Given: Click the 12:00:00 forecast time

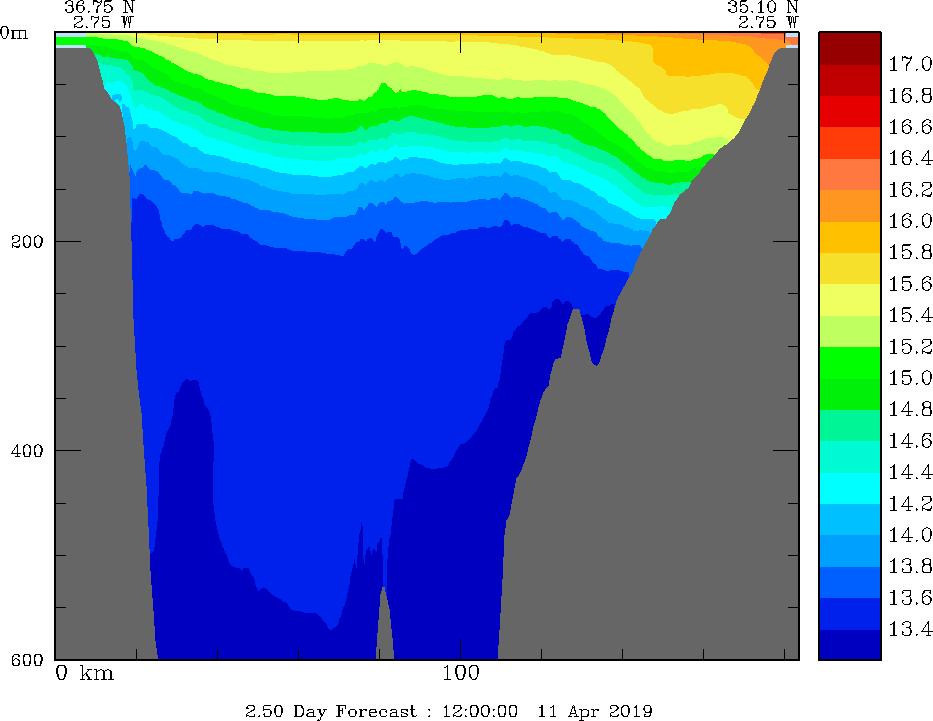Looking at the screenshot, I should pos(480,711).
